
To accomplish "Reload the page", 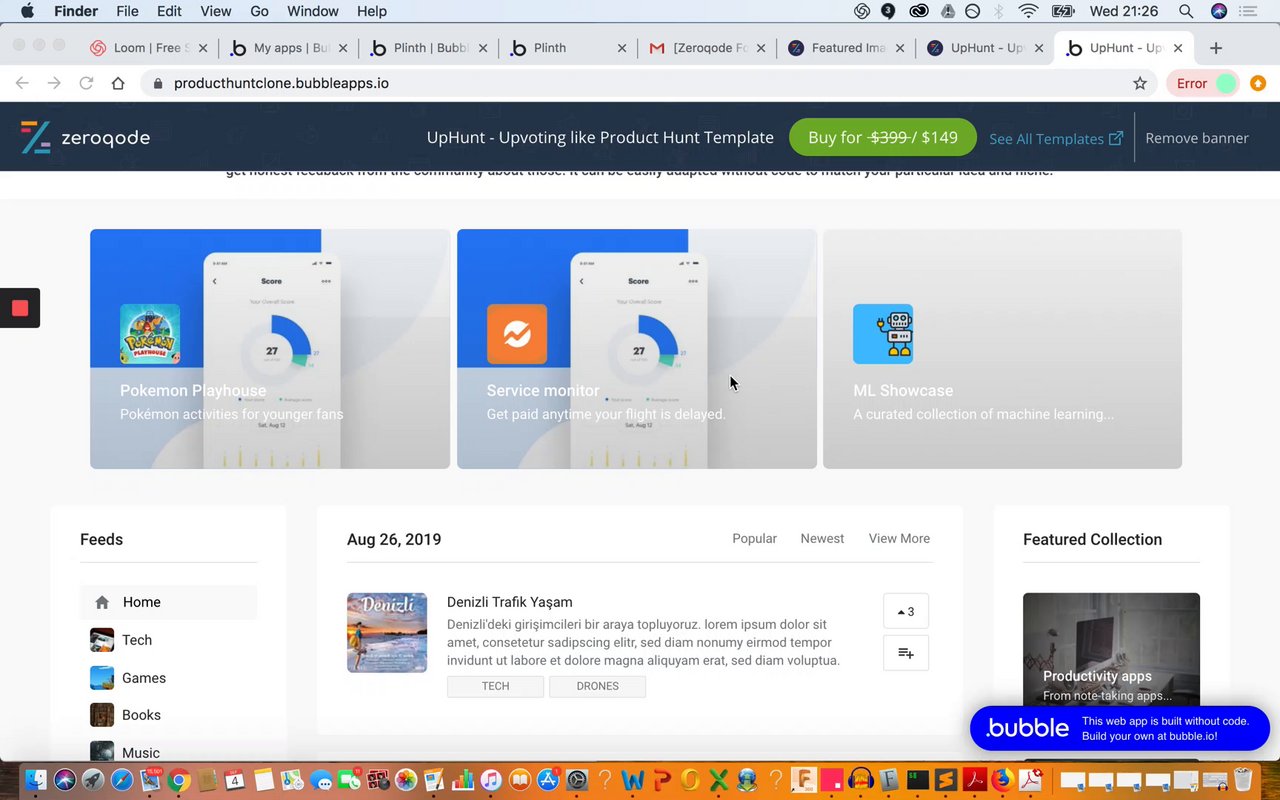I will click(86, 83).
